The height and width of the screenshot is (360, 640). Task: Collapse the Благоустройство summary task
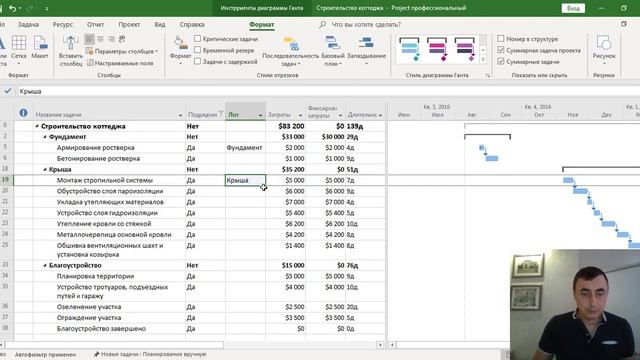point(45,265)
